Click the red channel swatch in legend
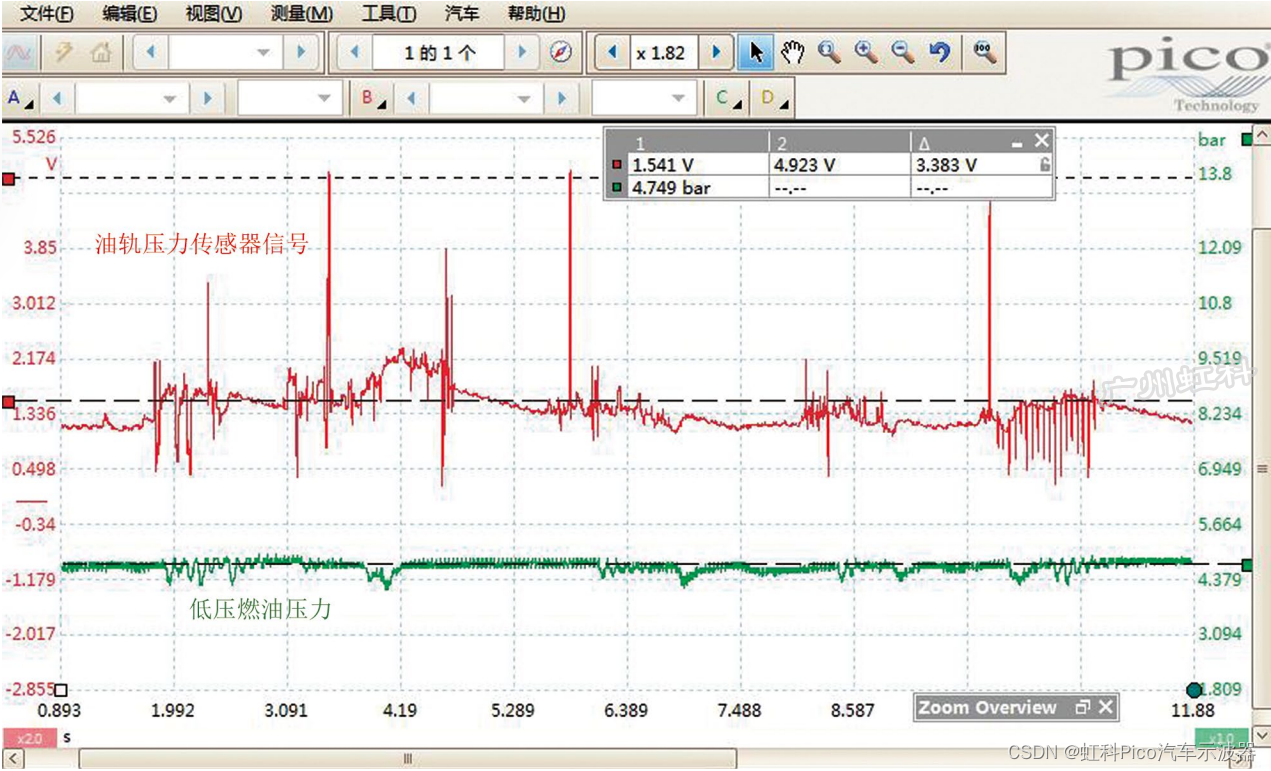Viewport: 1271px width, 771px height. [x=617, y=166]
